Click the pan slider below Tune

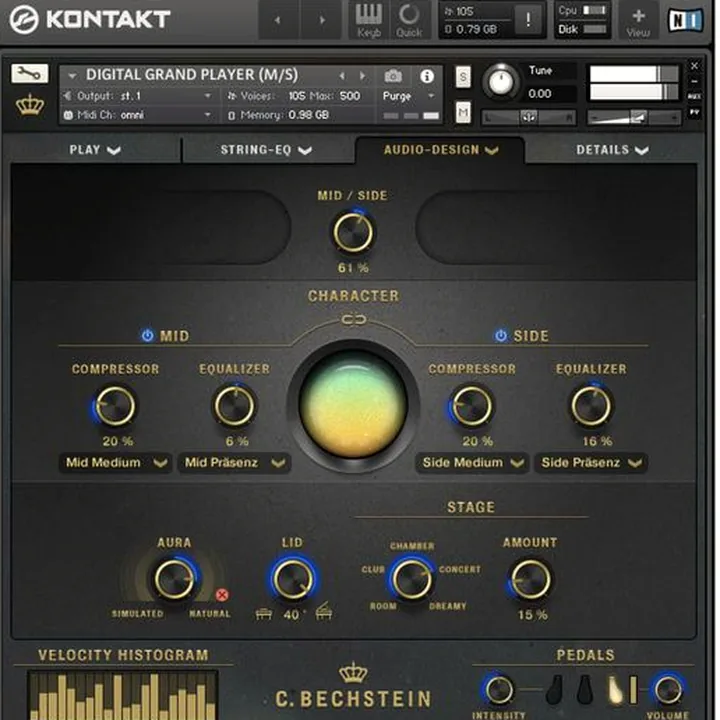click(529, 118)
